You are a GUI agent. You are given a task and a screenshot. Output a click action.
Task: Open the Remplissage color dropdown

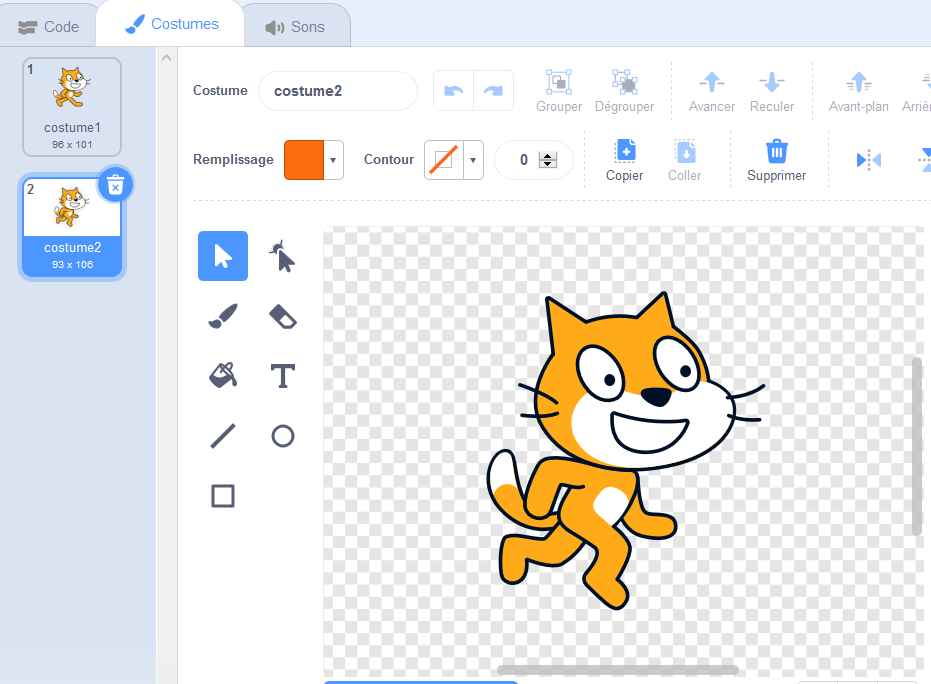333,160
